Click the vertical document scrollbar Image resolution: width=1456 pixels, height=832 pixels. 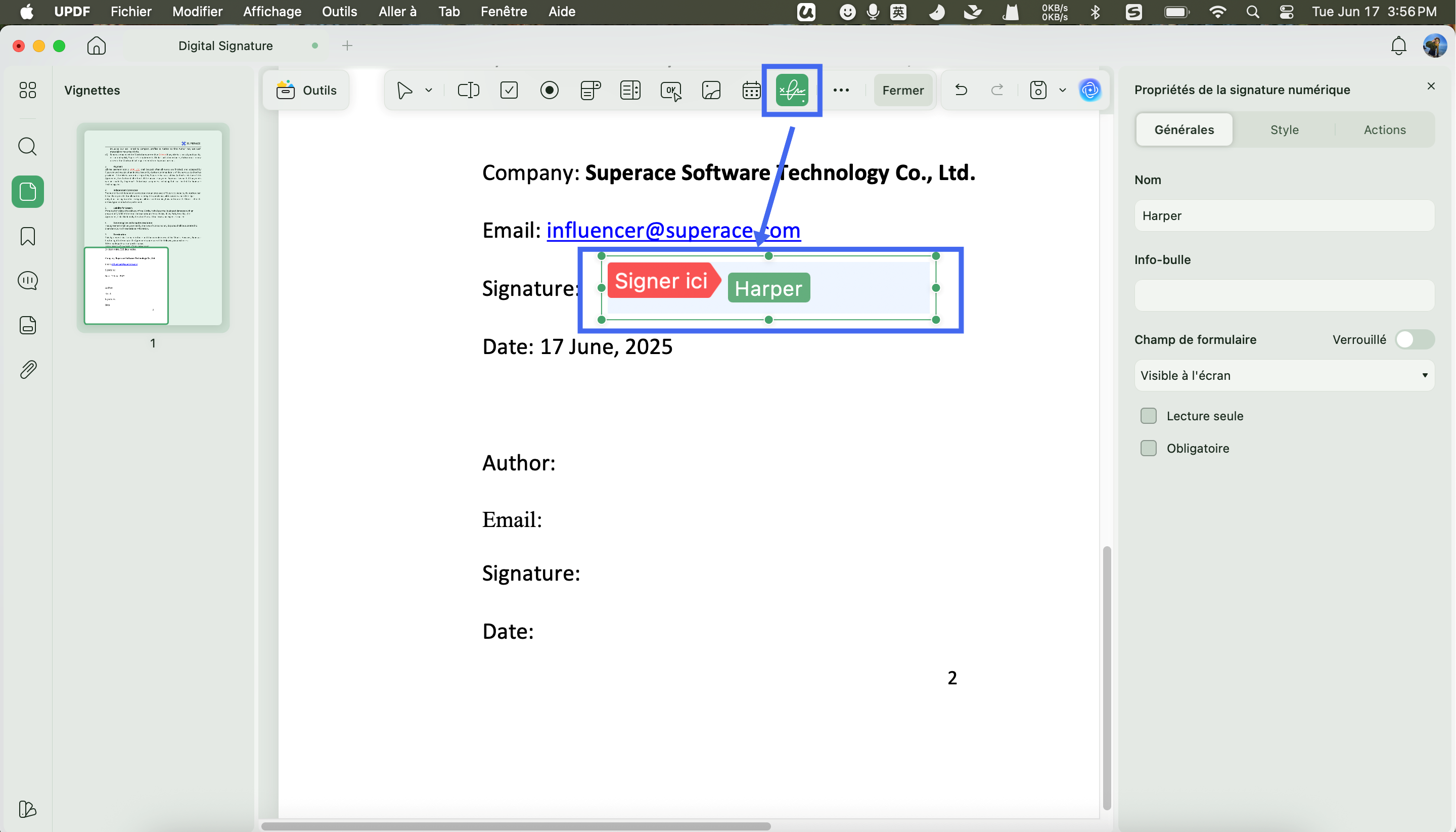(x=1107, y=678)
